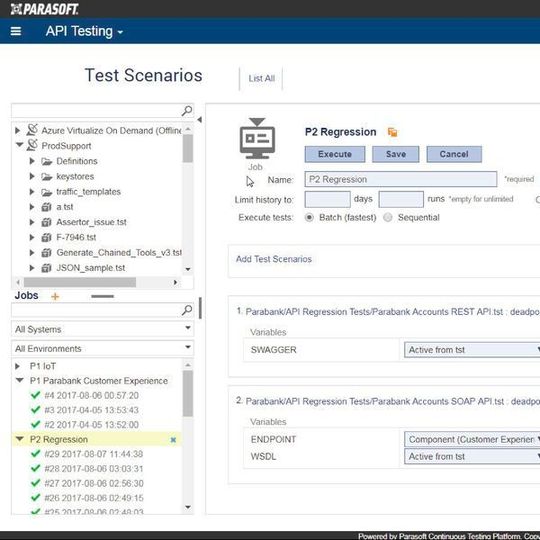Select Batch (fastest) radio button
The height and width of the screenshot is (540, 540).
[309, 218]
